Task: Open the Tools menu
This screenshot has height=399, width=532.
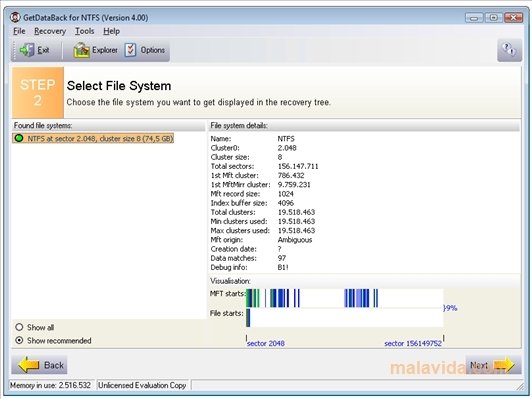Action: pyautogui.click(x=84, y=31)
